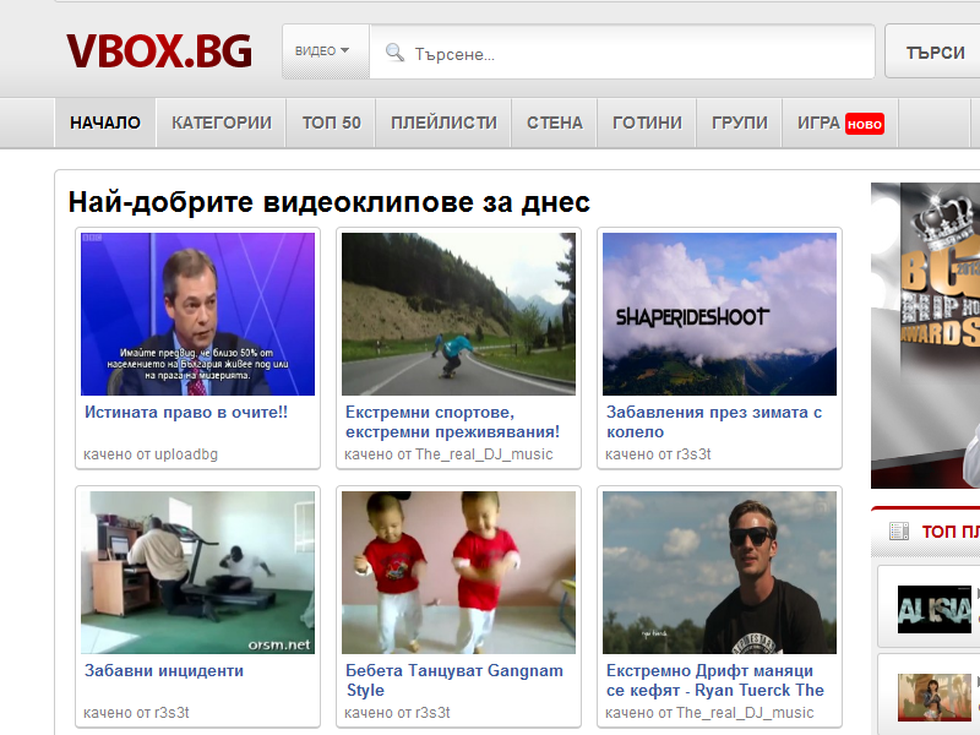Click the title Екстремни спортове, екстремни преживявания!
The image size is (980, 735).
tap(452, 422)
